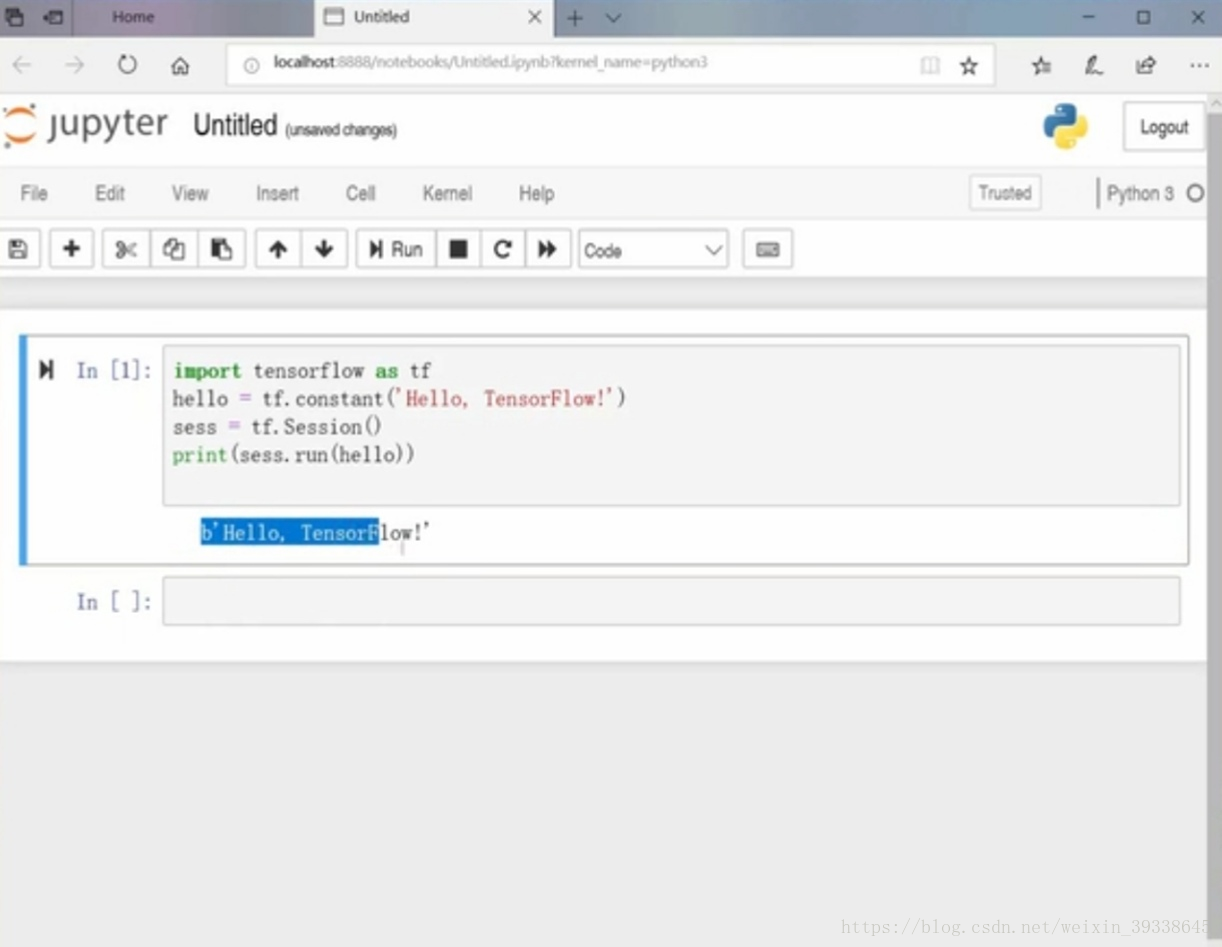Show site information icon in address bar
This screenshot has width=1222, height=947.
point(252,65)
